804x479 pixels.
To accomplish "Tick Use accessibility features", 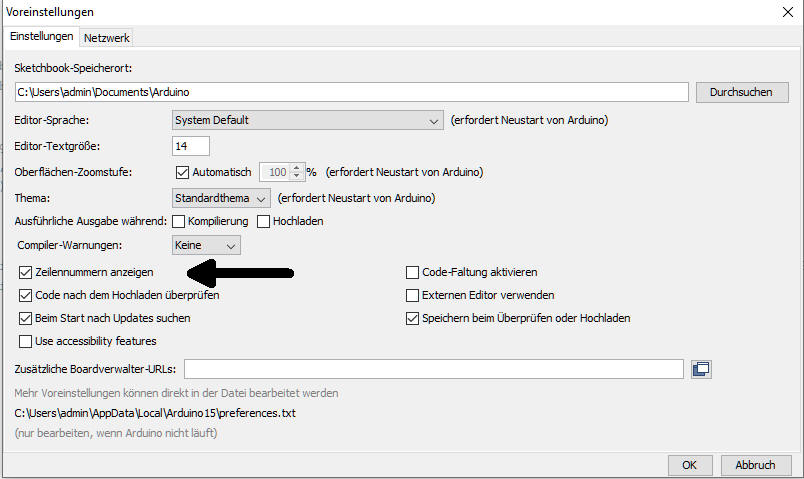I will [x=25, y=341].
